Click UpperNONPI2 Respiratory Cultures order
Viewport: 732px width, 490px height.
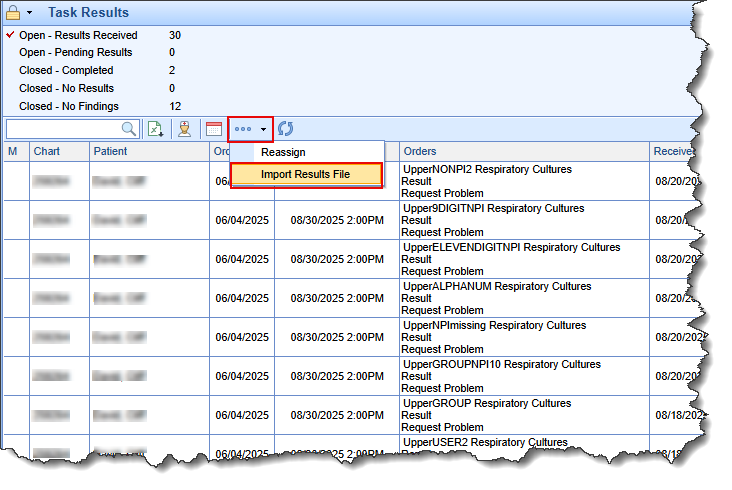(487, 169)
